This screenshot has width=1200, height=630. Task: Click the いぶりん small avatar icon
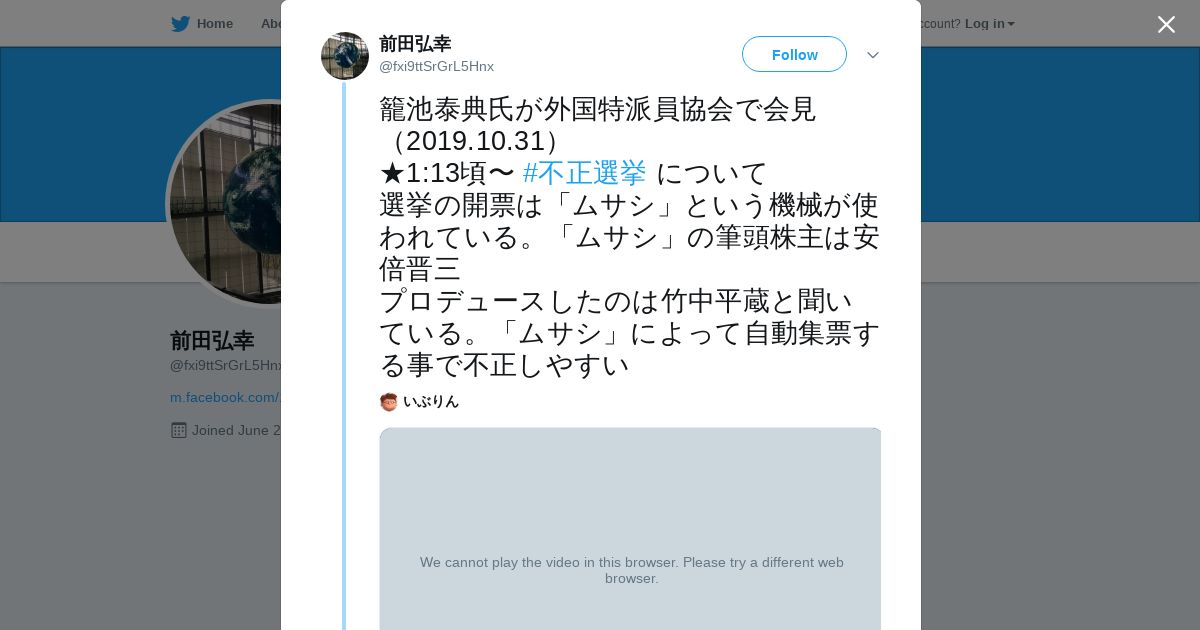389,402
